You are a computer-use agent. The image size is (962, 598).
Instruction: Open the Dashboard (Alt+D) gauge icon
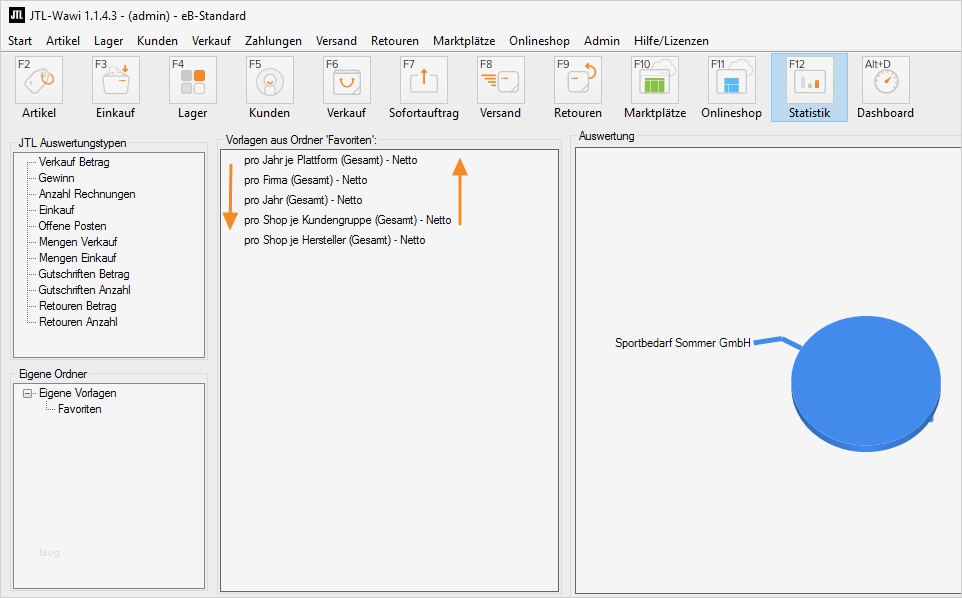(x=885, y=80)
